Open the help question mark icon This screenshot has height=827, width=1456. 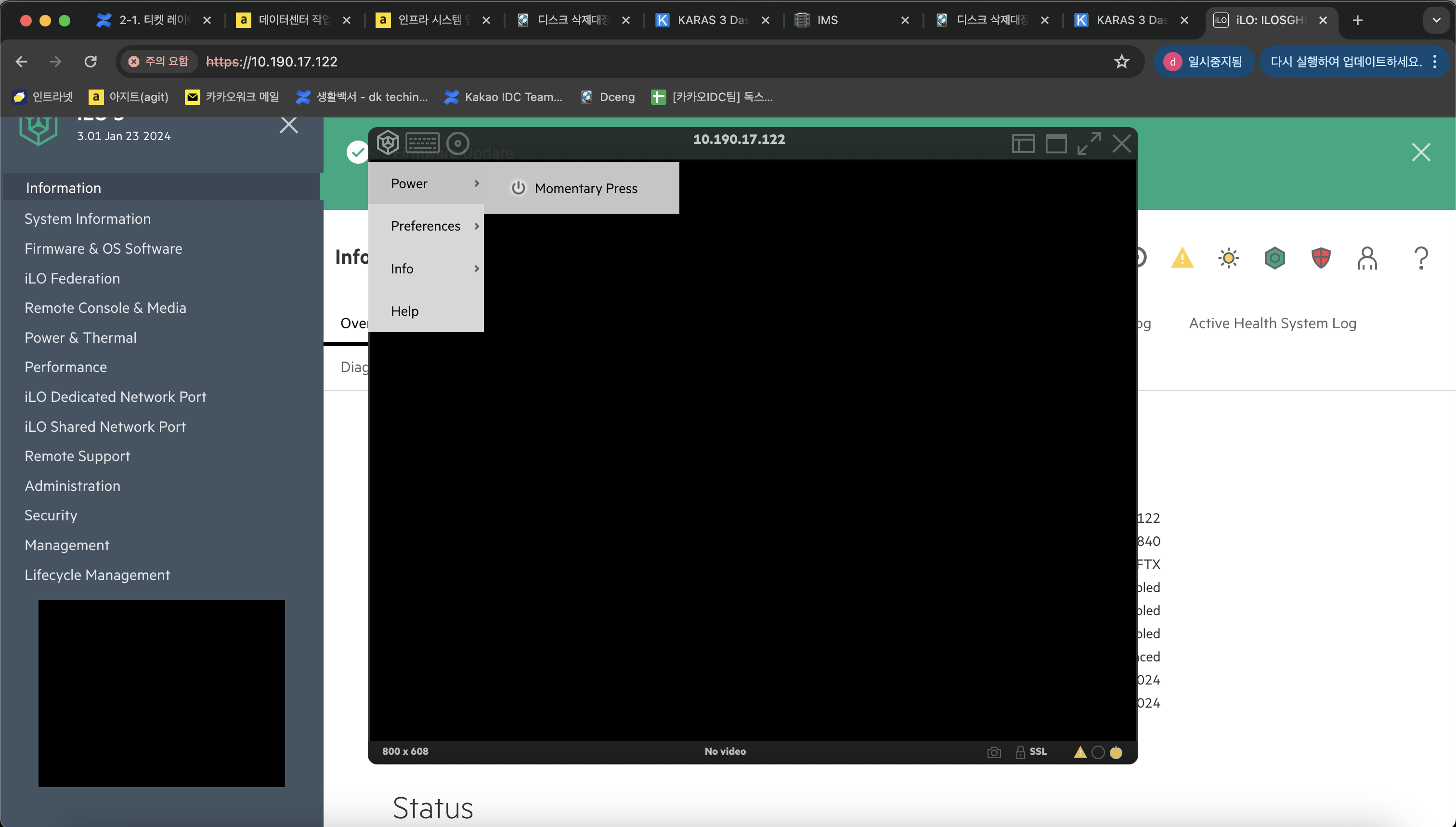(1421, 258)
